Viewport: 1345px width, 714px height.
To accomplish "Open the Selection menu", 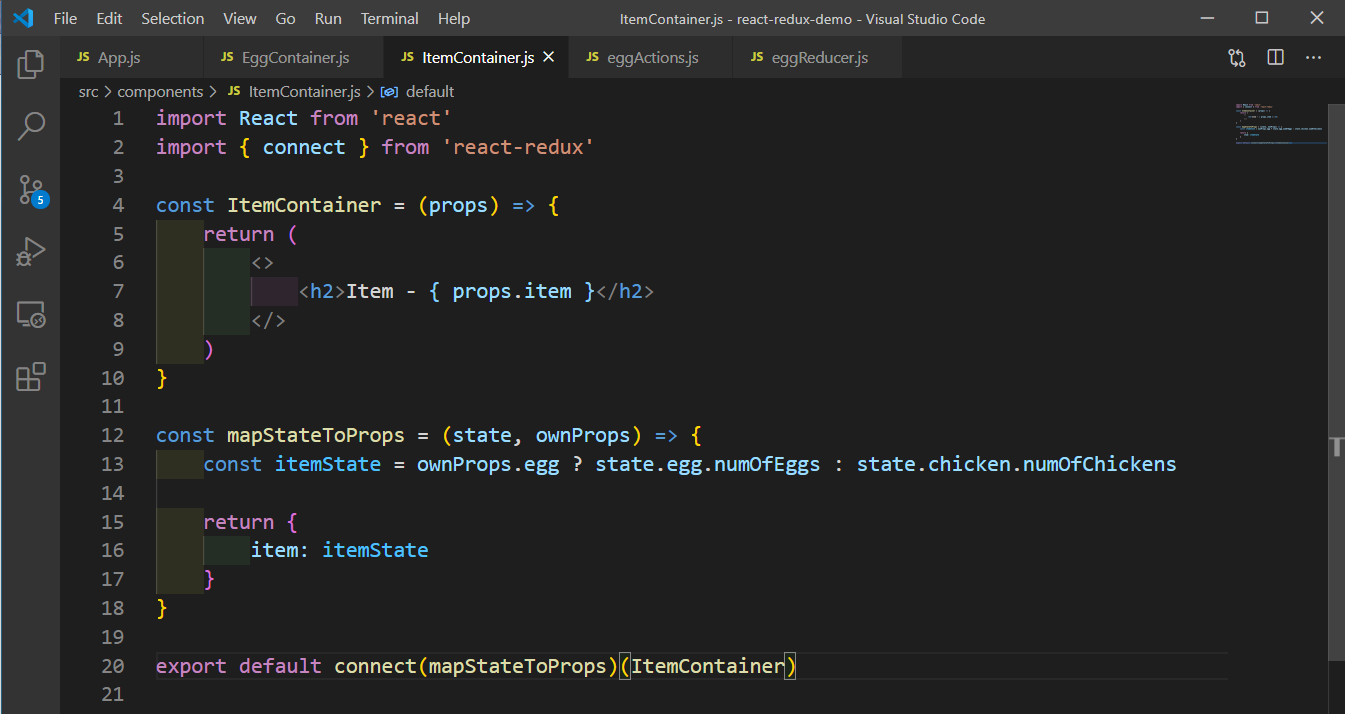I will [x=173, y=19].
